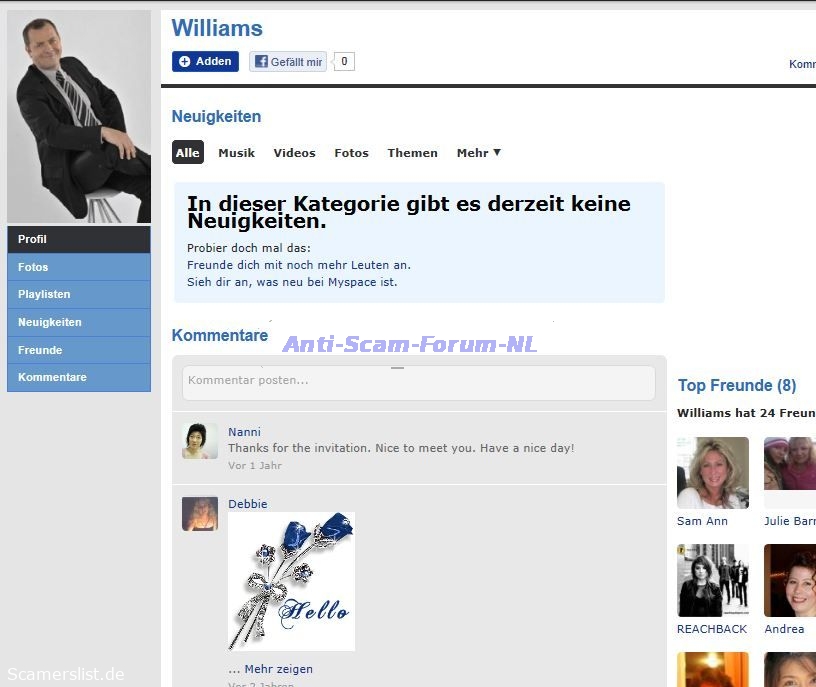Click into Kommentar posten field
The image size is (816, 687).
coord(418,381)
